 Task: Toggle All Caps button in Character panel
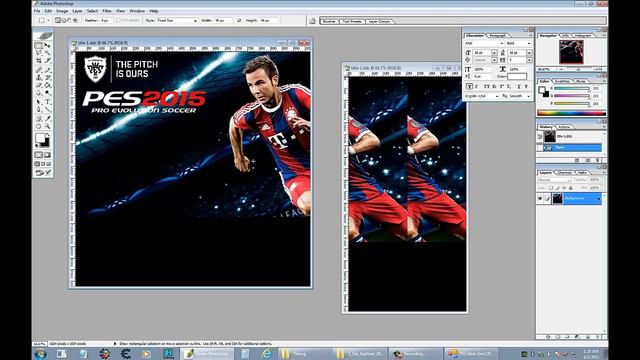point(487,87)
